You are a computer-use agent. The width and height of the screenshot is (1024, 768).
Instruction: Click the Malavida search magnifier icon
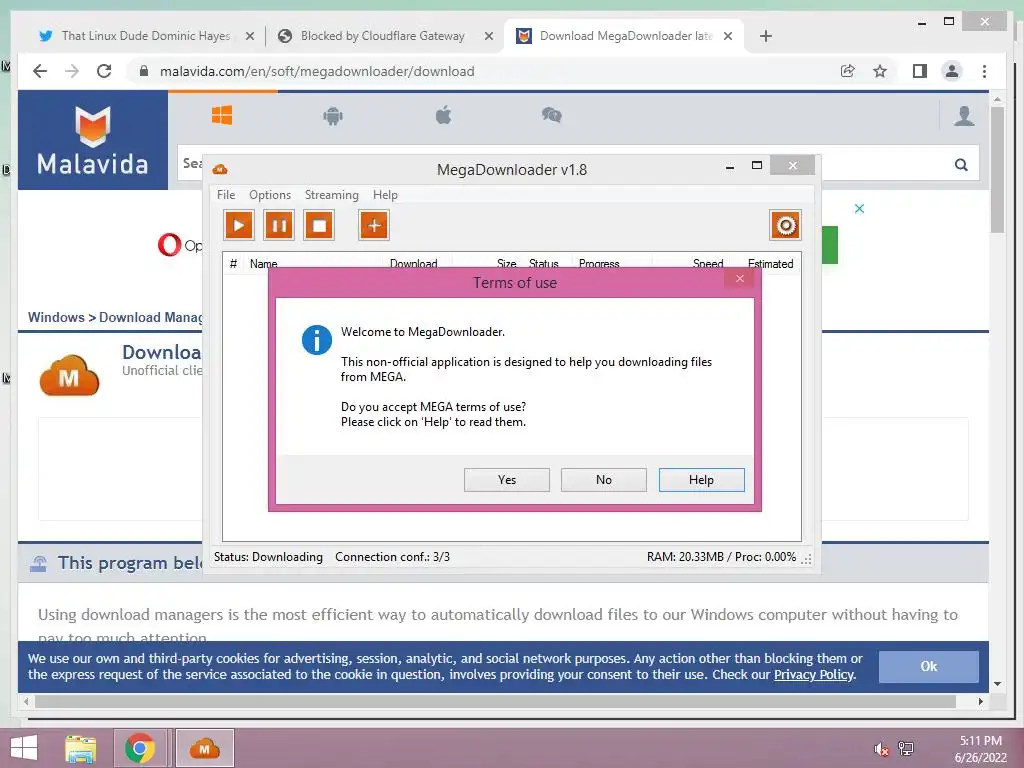pyautogui.click(x=961, y=165)
